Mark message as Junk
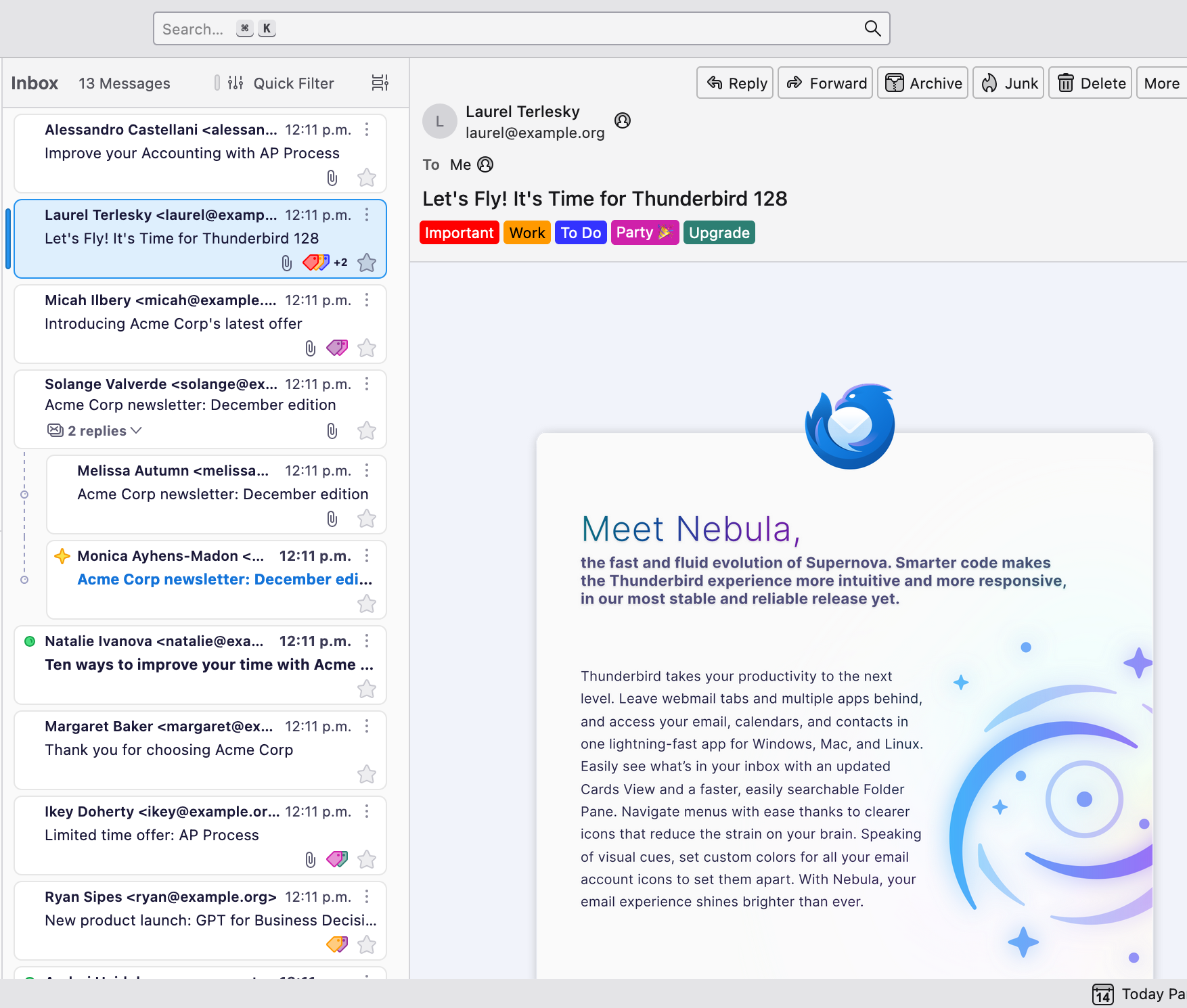Viewport: 1187px width, 1008px height. [x=1008, y=83]
